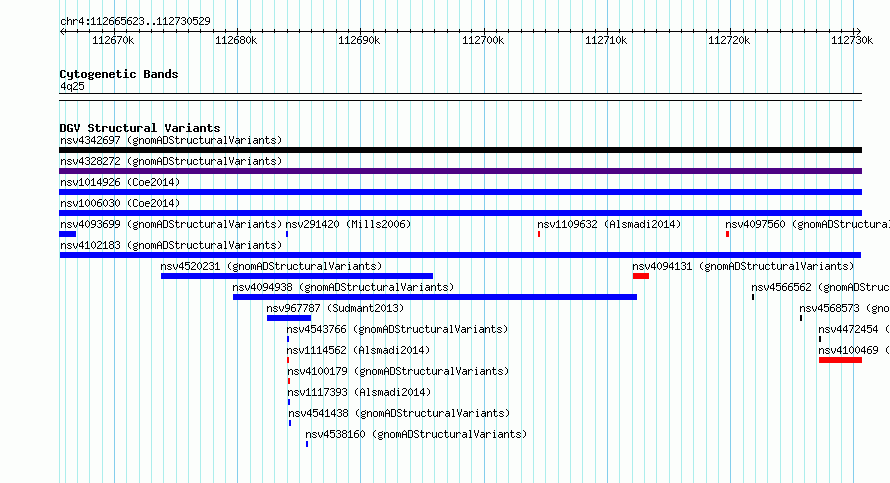Open the nsv1117393 (Alsmadi2014) label
Screen dimensions: 890x483
[x=359, y=392]
